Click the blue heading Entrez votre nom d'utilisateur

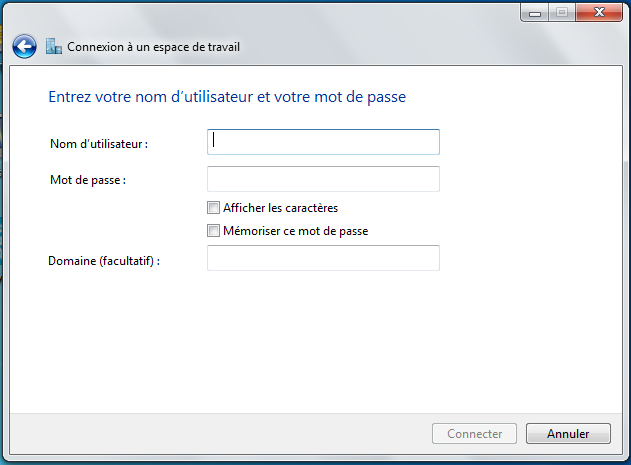click(x=227, y=97)
